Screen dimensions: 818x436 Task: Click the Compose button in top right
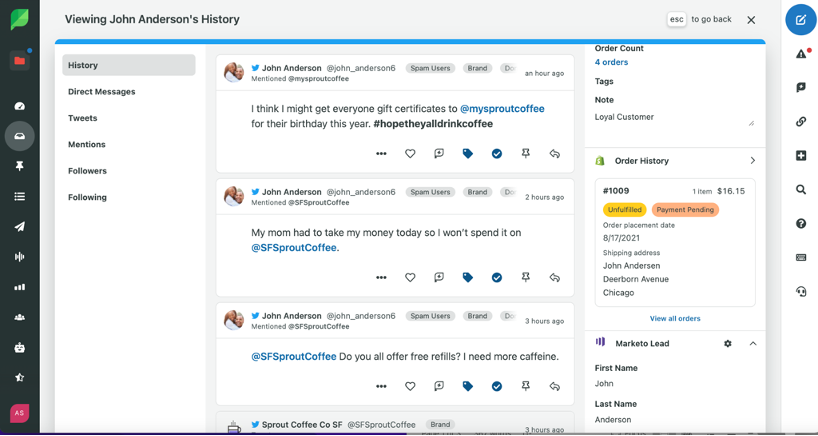pos(800,20)
